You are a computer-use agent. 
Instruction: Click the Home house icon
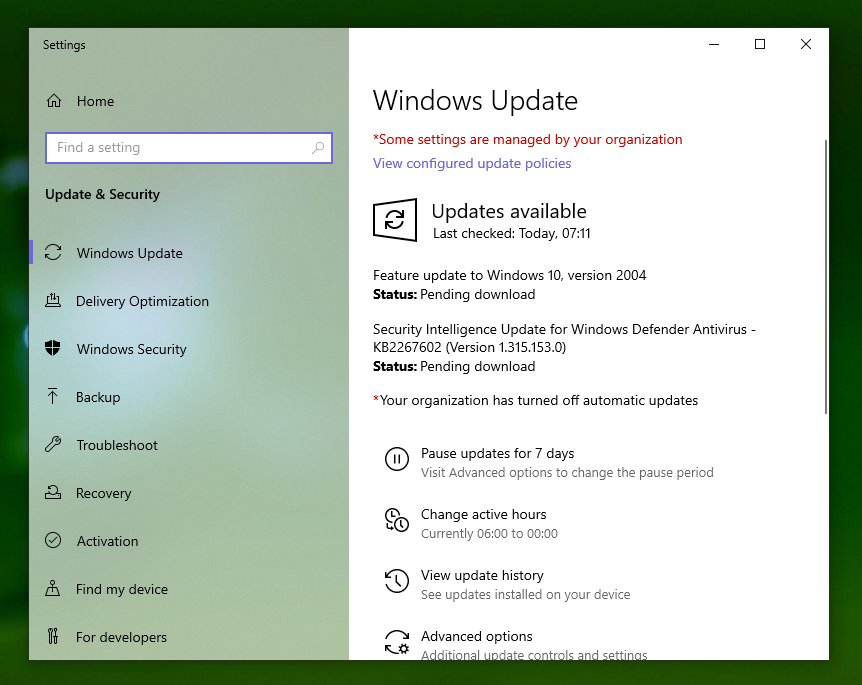tap(54, 101)
